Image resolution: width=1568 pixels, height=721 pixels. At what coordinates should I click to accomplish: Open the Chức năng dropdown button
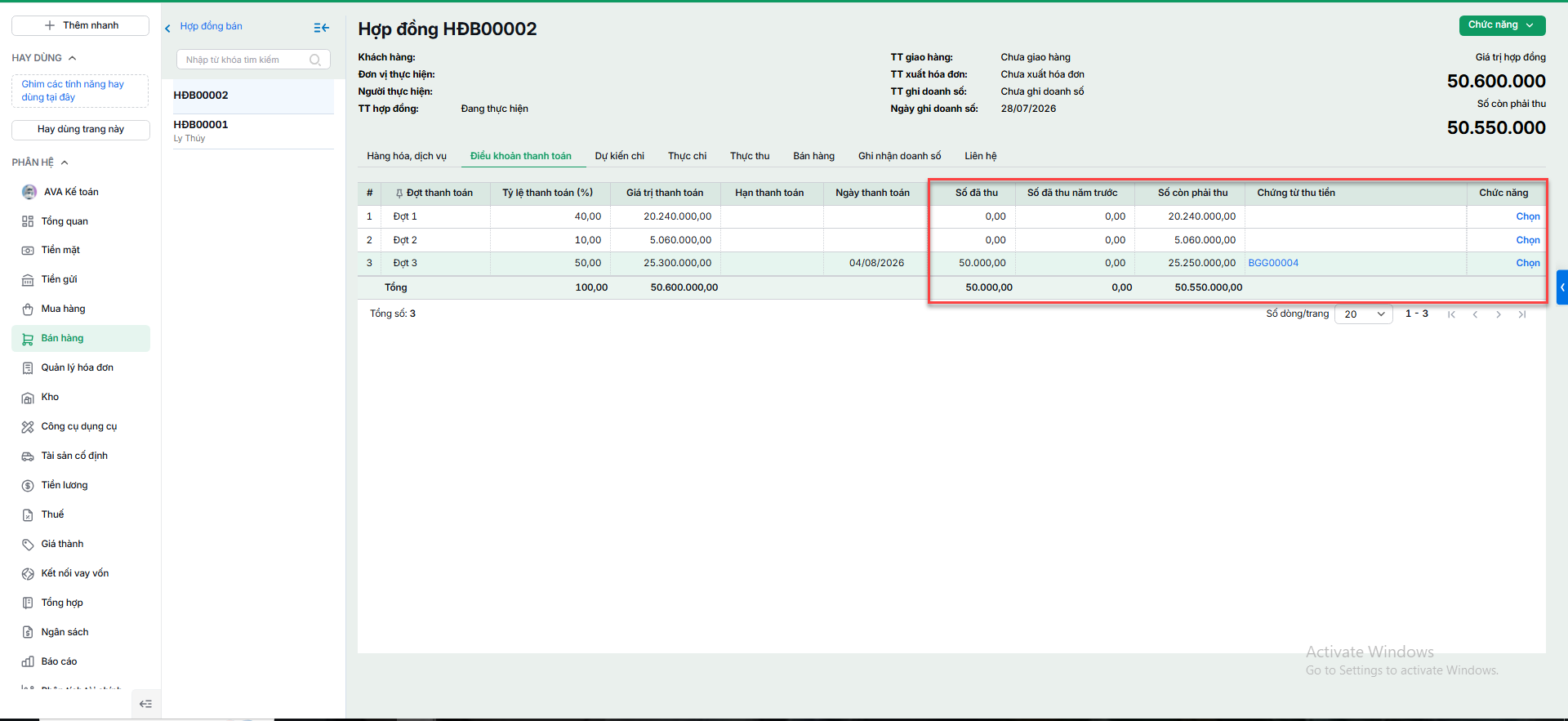pyautogui.click(x=1502, y=25)
